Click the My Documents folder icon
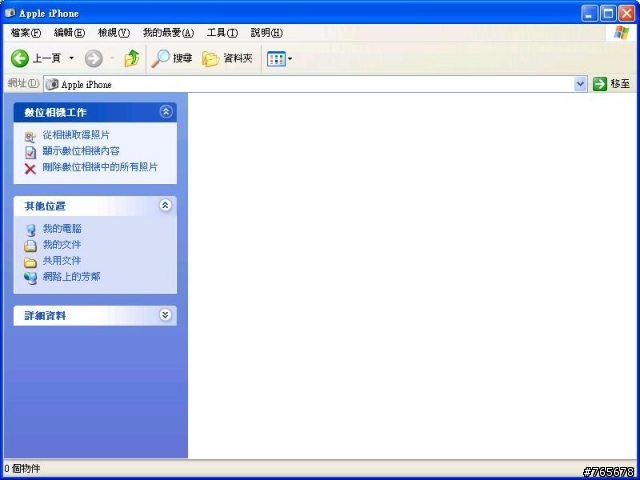 tap(30, 246)
